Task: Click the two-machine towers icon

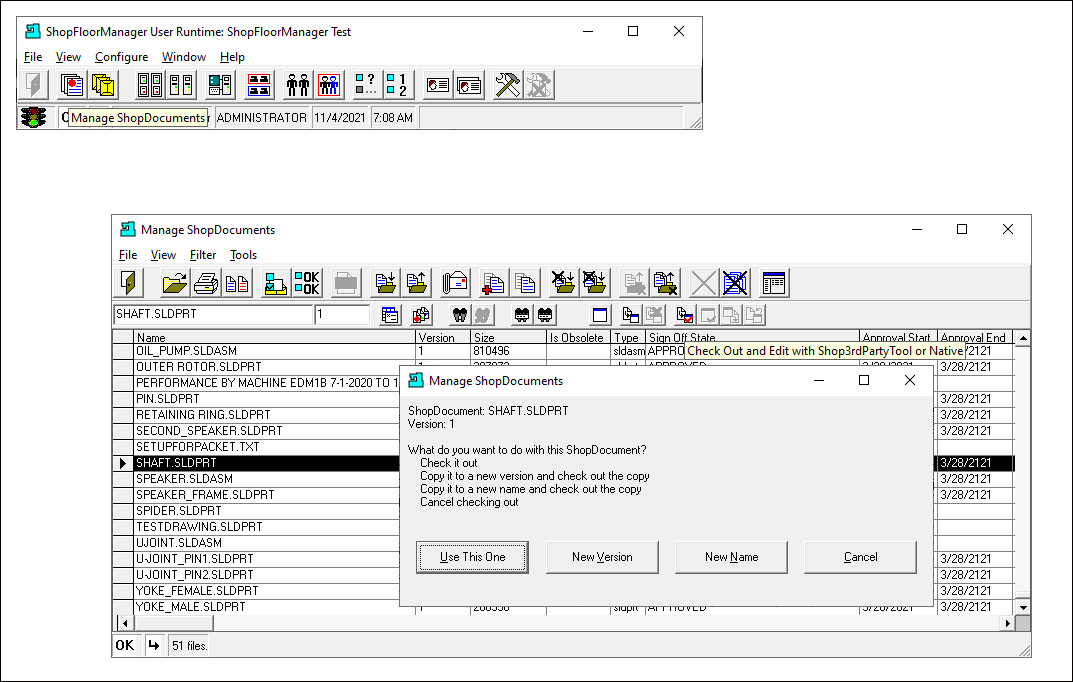Action: click(181, 85)
